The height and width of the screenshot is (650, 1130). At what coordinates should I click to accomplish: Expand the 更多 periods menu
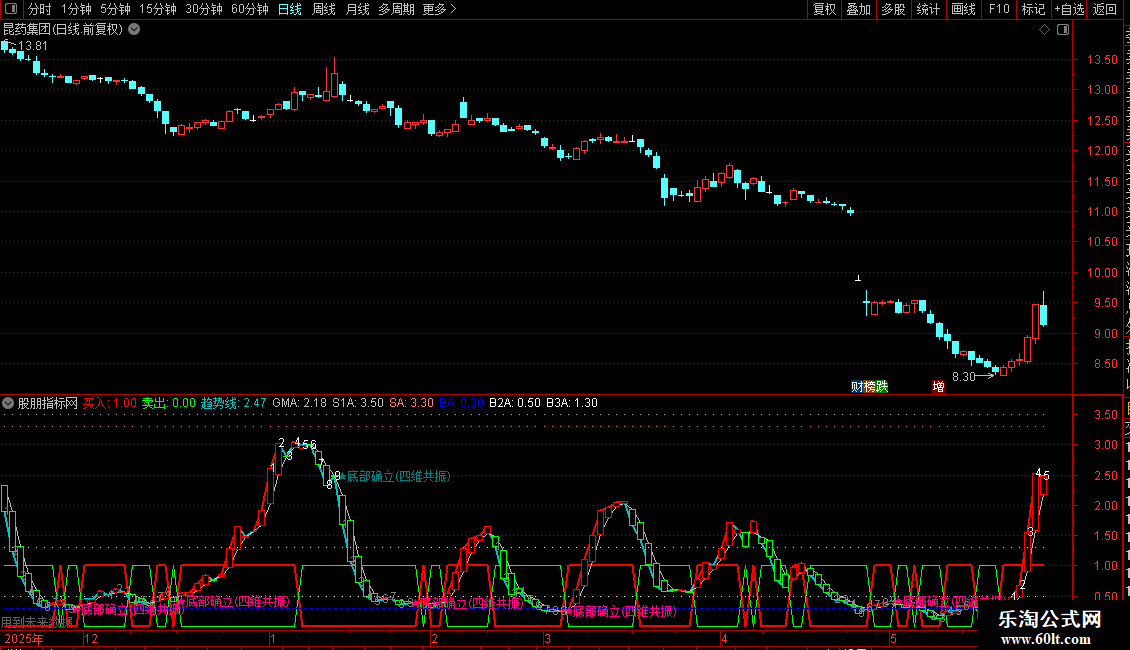tap(440, 9)
